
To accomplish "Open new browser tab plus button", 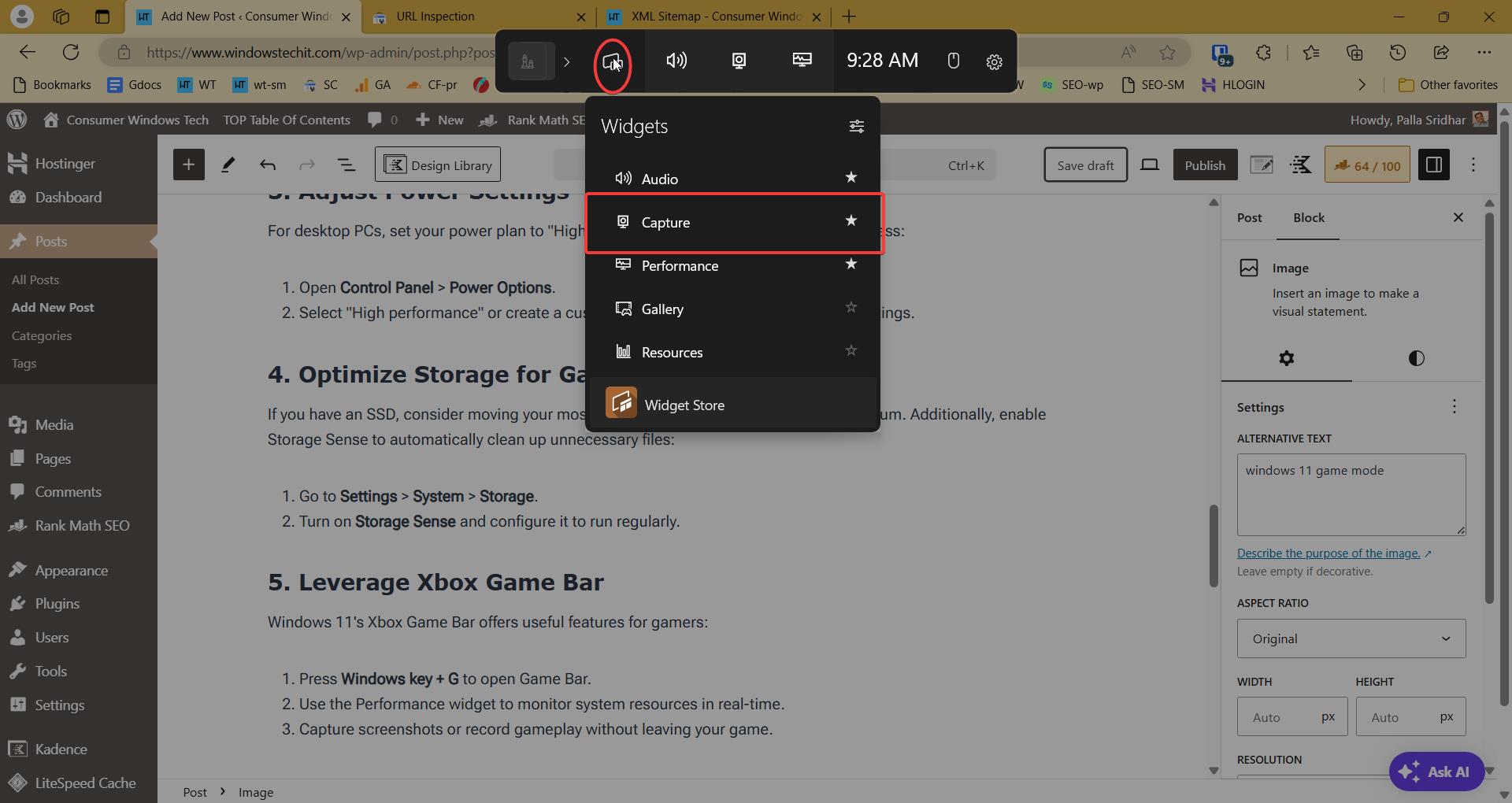I will coord(849,17).
